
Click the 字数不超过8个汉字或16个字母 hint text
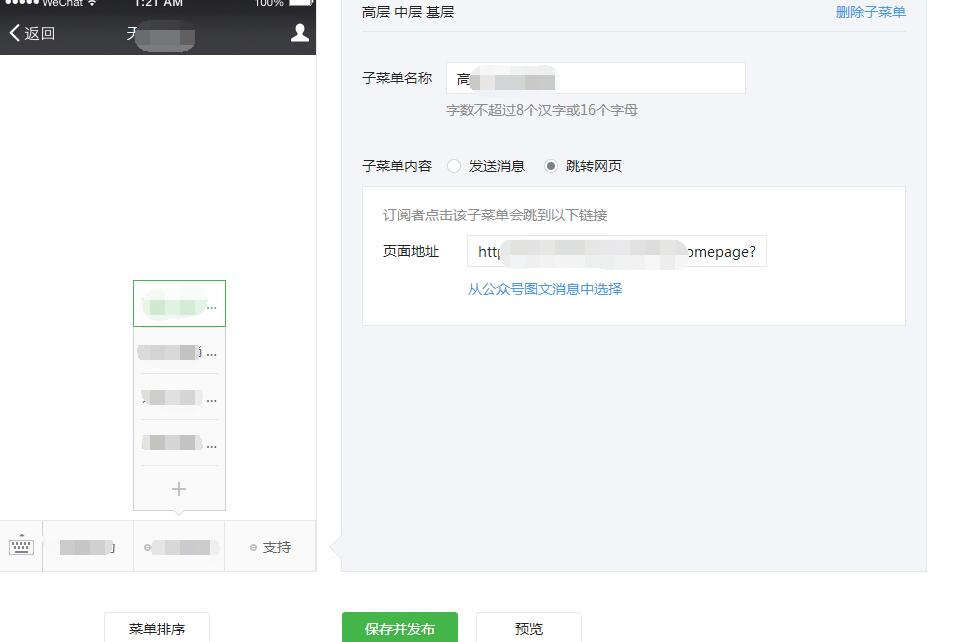[541, 110]
